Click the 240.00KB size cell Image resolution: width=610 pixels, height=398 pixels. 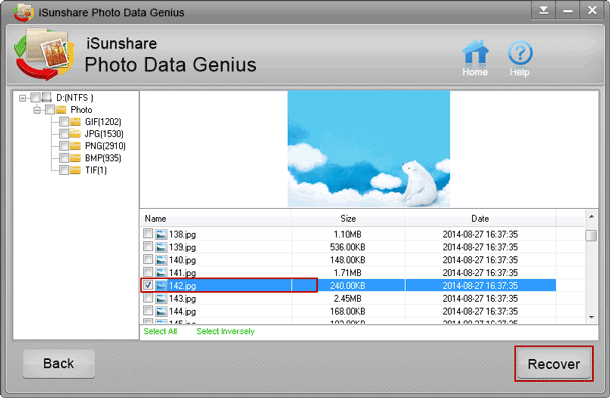348,286
